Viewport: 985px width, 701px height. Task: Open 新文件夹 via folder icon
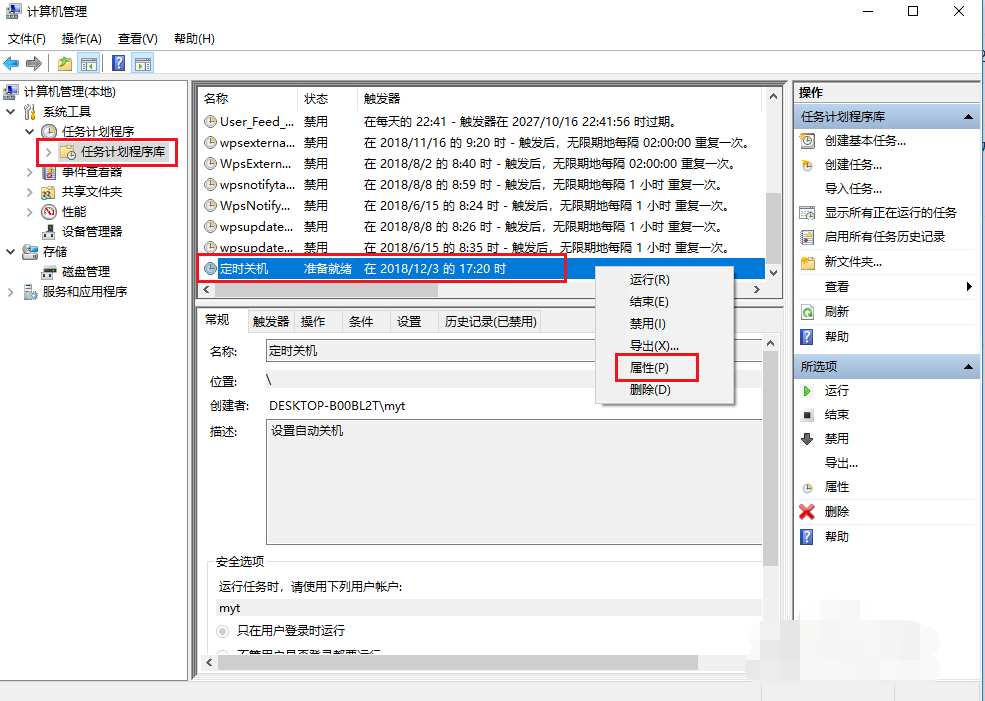point(806,262)
